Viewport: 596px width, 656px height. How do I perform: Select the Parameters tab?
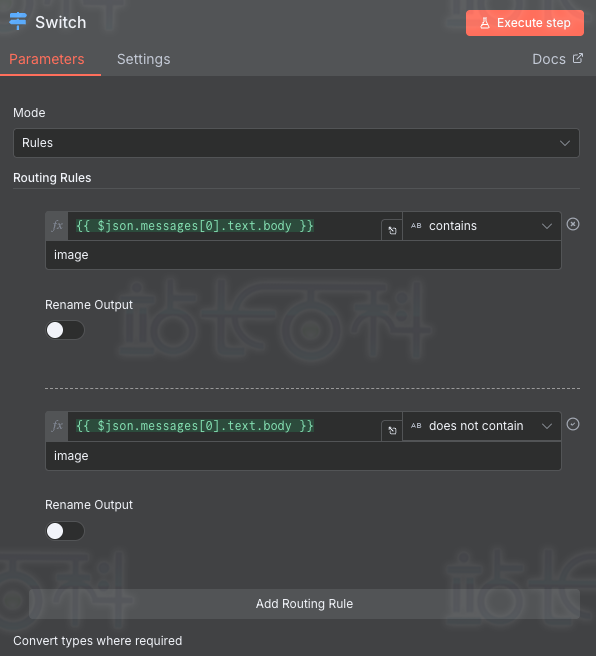(x=47, y=59)
